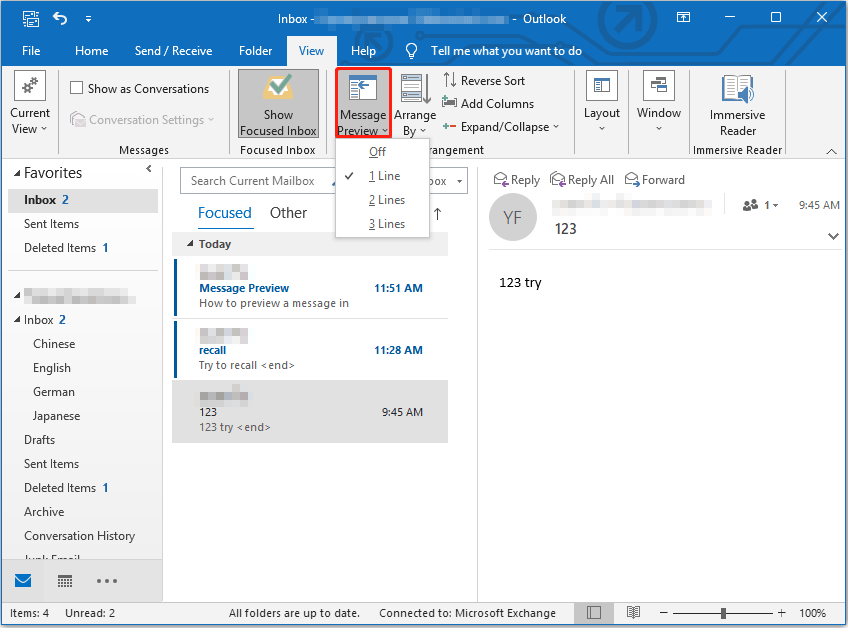Select the Reverse Sort option
848x628 pixels.
(x=494, y=80)
